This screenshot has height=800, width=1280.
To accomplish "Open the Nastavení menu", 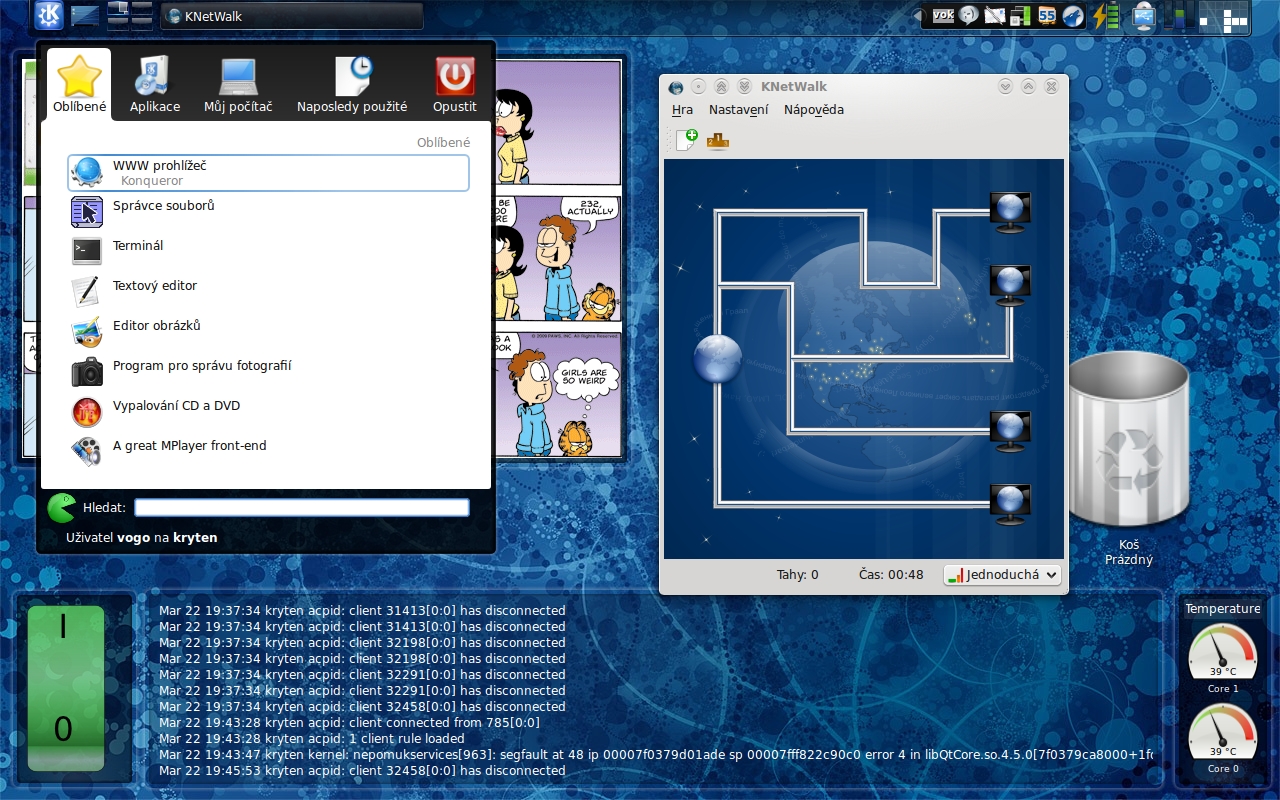I will [x=739, y=110].
